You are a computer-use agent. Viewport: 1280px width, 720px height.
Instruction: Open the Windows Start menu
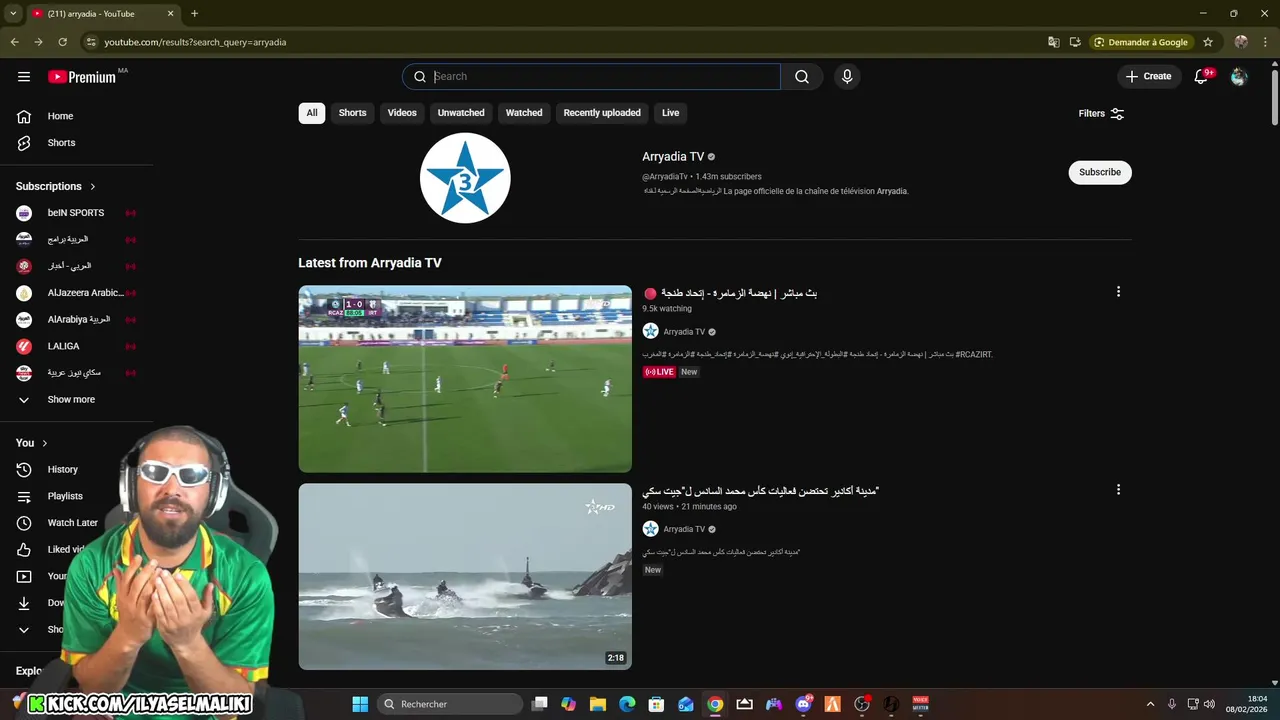(x=360, y=704)
